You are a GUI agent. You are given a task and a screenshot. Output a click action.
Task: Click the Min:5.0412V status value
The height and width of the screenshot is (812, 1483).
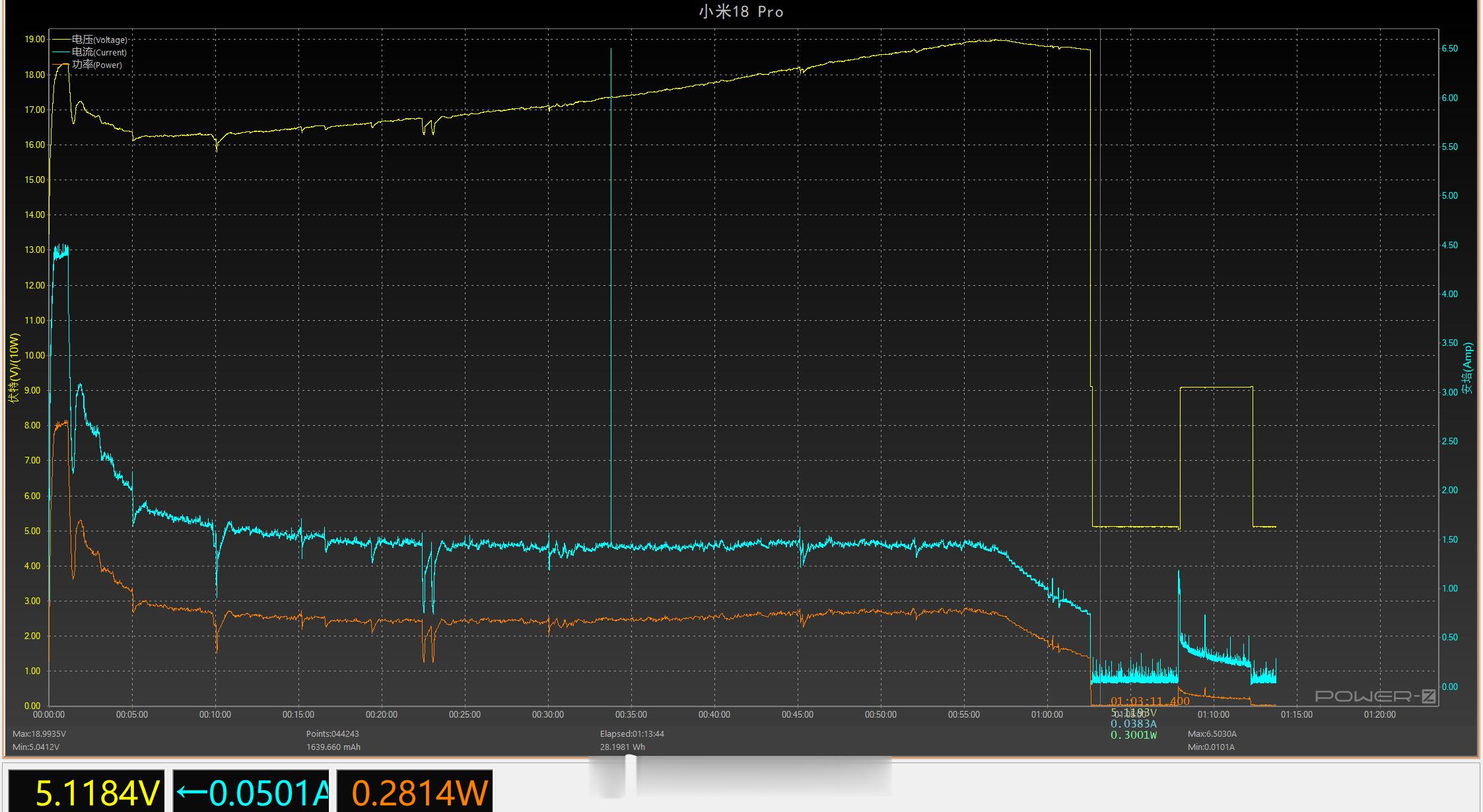[36, 747]
